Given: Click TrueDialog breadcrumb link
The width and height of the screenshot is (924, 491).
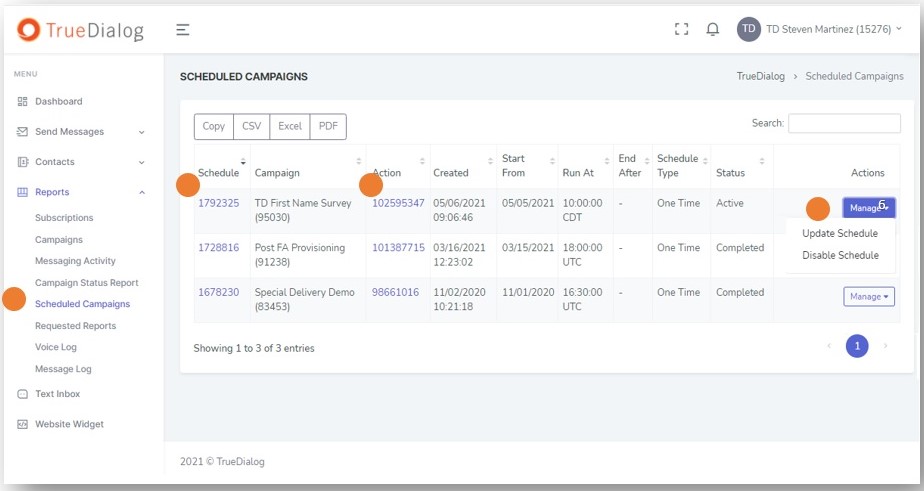Looking at the screenshot, I should [x=761, y=76].
